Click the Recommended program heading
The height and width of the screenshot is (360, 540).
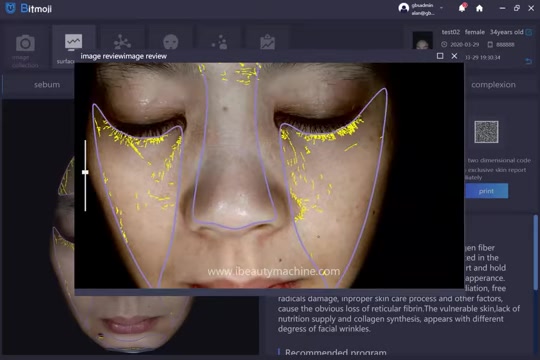point(335,353)
